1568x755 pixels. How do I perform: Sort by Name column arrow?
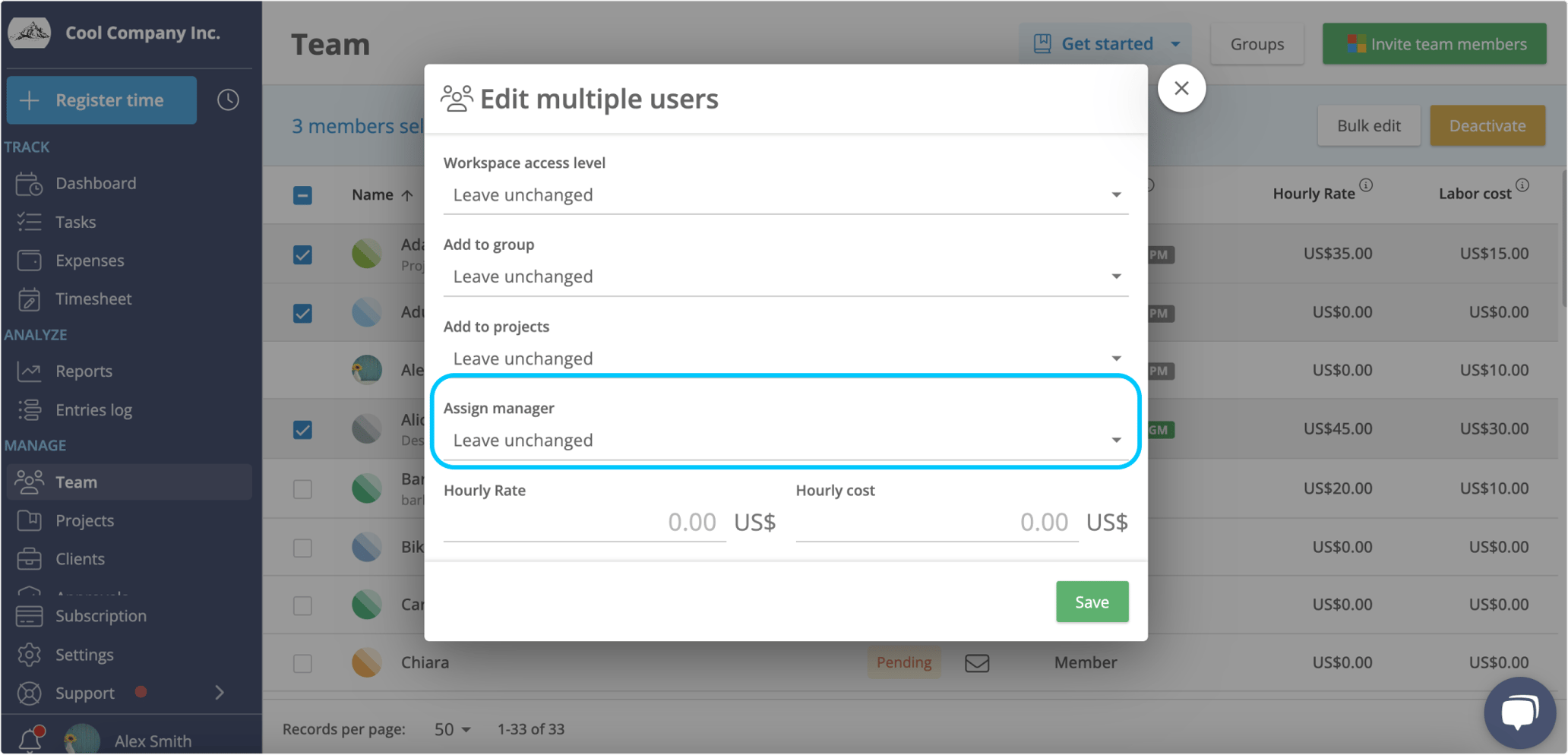pos(408,195)
